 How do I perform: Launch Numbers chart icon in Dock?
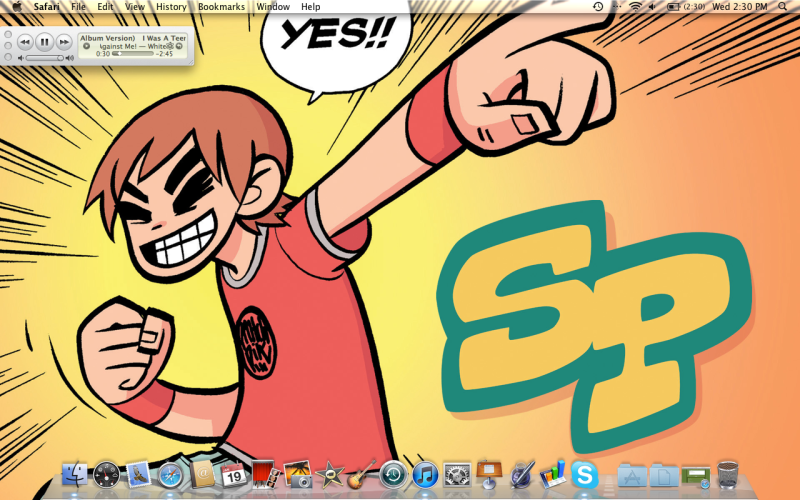pyautogui.click(x=553, y=473)
